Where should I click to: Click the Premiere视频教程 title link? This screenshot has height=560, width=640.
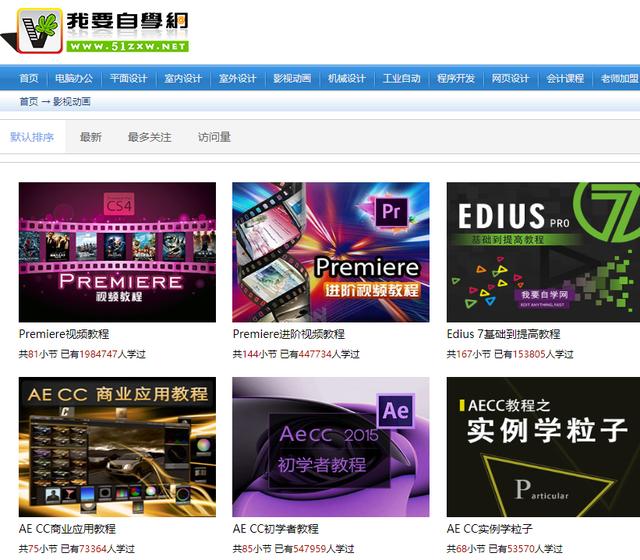click(64, 334)
